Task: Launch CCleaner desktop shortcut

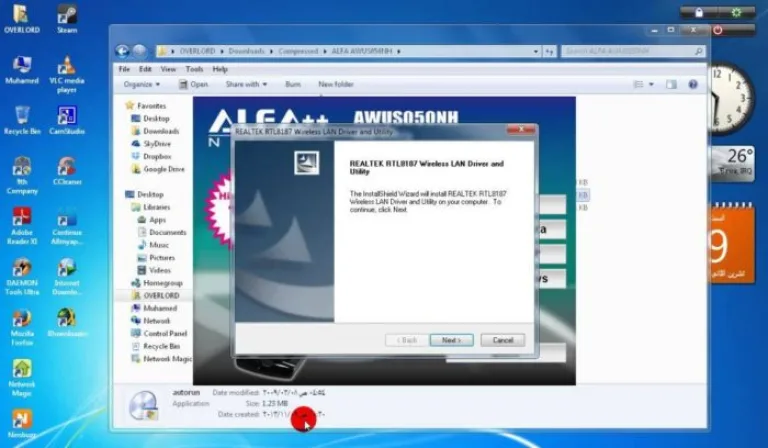Action: pos(67,170)
